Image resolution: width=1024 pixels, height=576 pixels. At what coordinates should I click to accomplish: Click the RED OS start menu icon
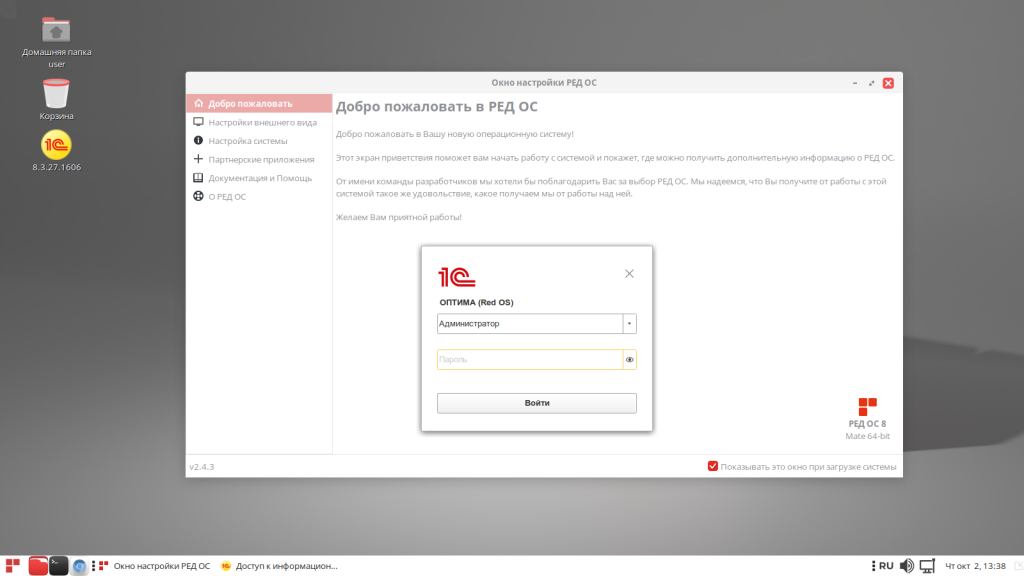(x=12, y=566)
